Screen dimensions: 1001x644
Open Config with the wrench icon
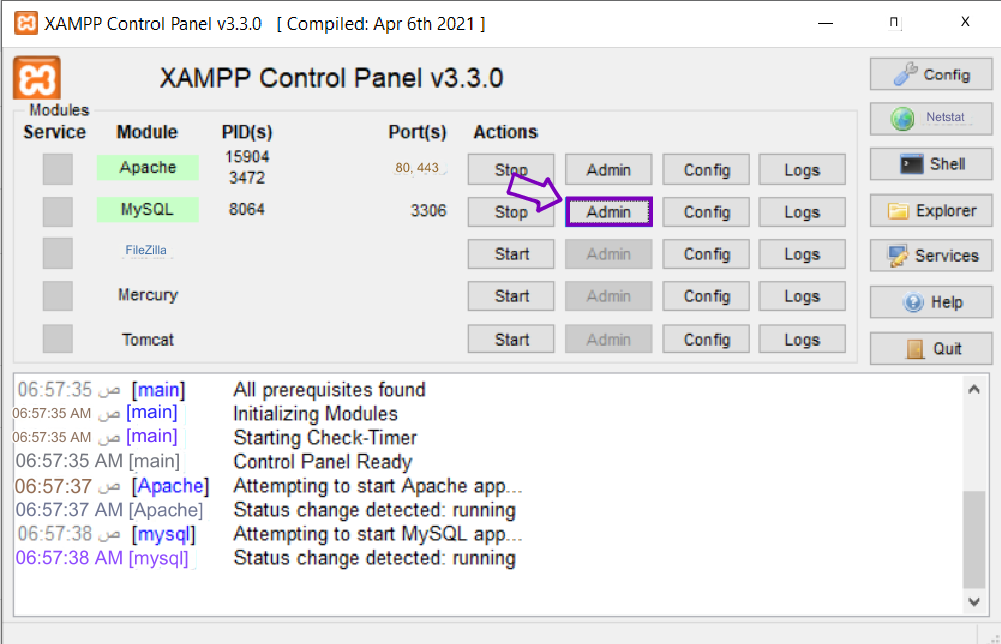pyautogui.click(x=931, y=75)
